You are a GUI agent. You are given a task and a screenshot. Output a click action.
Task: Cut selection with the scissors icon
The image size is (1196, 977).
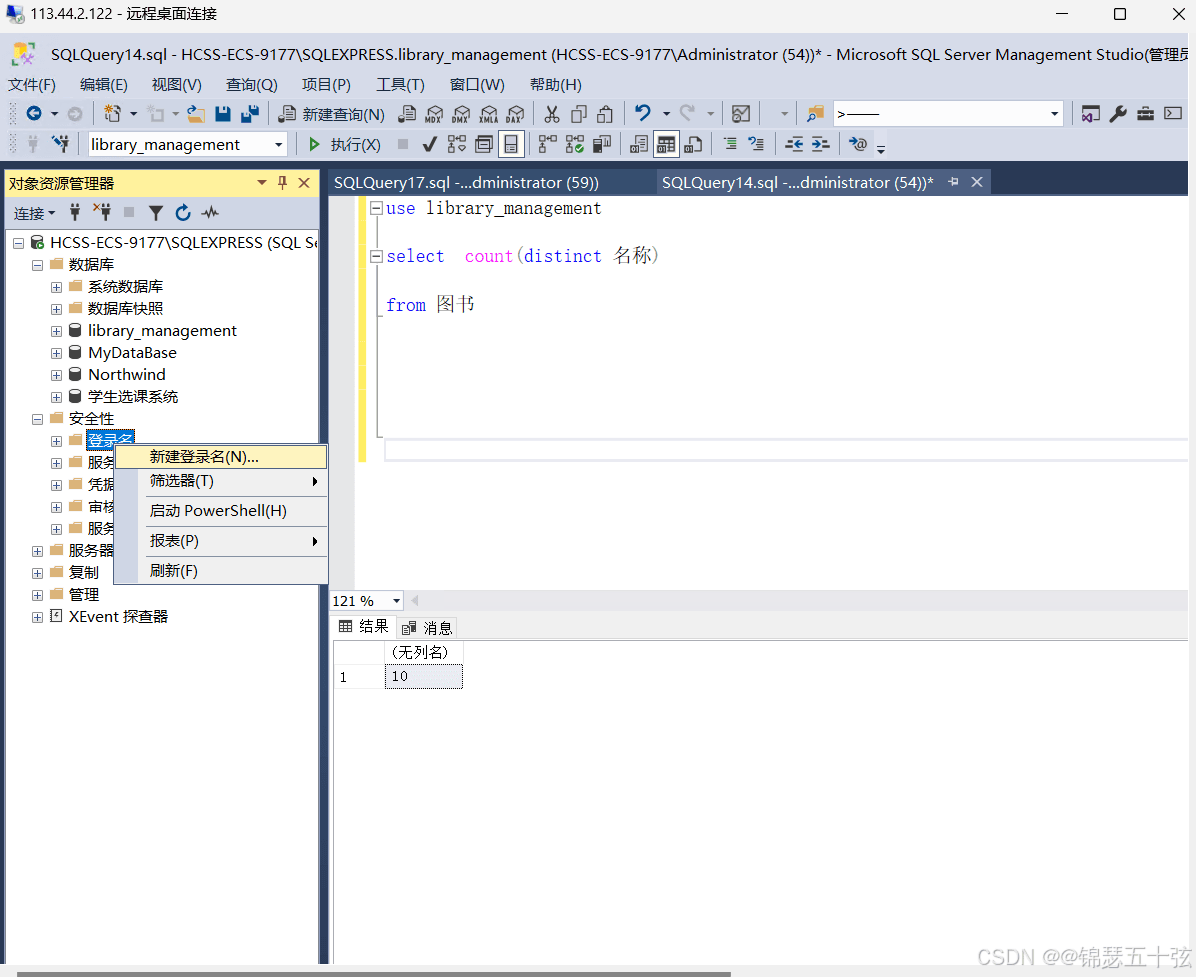551,114
